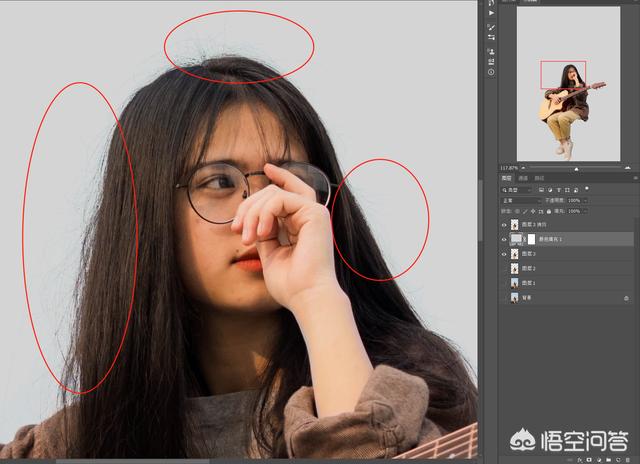Lock transparent pixels icon
640x464 pixels.
pyautogui.click(x=517, y=211)
